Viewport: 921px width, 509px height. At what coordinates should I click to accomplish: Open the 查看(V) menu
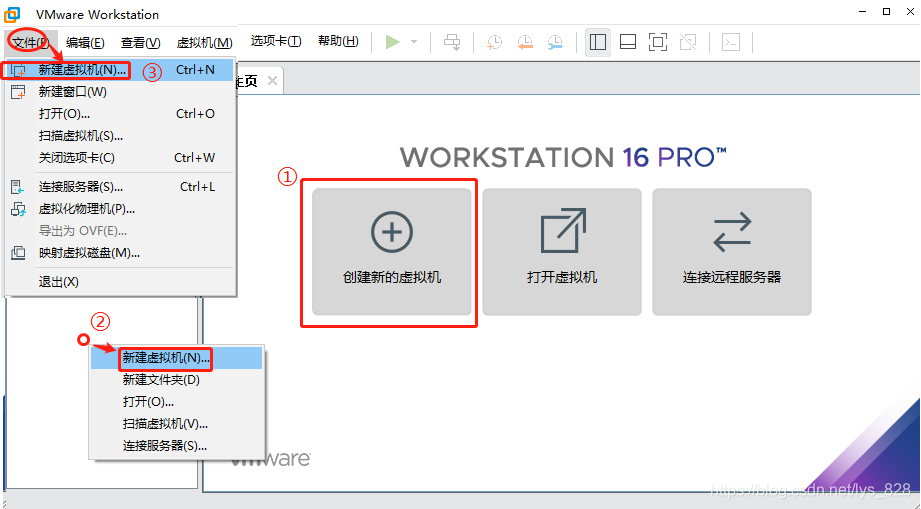point(140,42)
